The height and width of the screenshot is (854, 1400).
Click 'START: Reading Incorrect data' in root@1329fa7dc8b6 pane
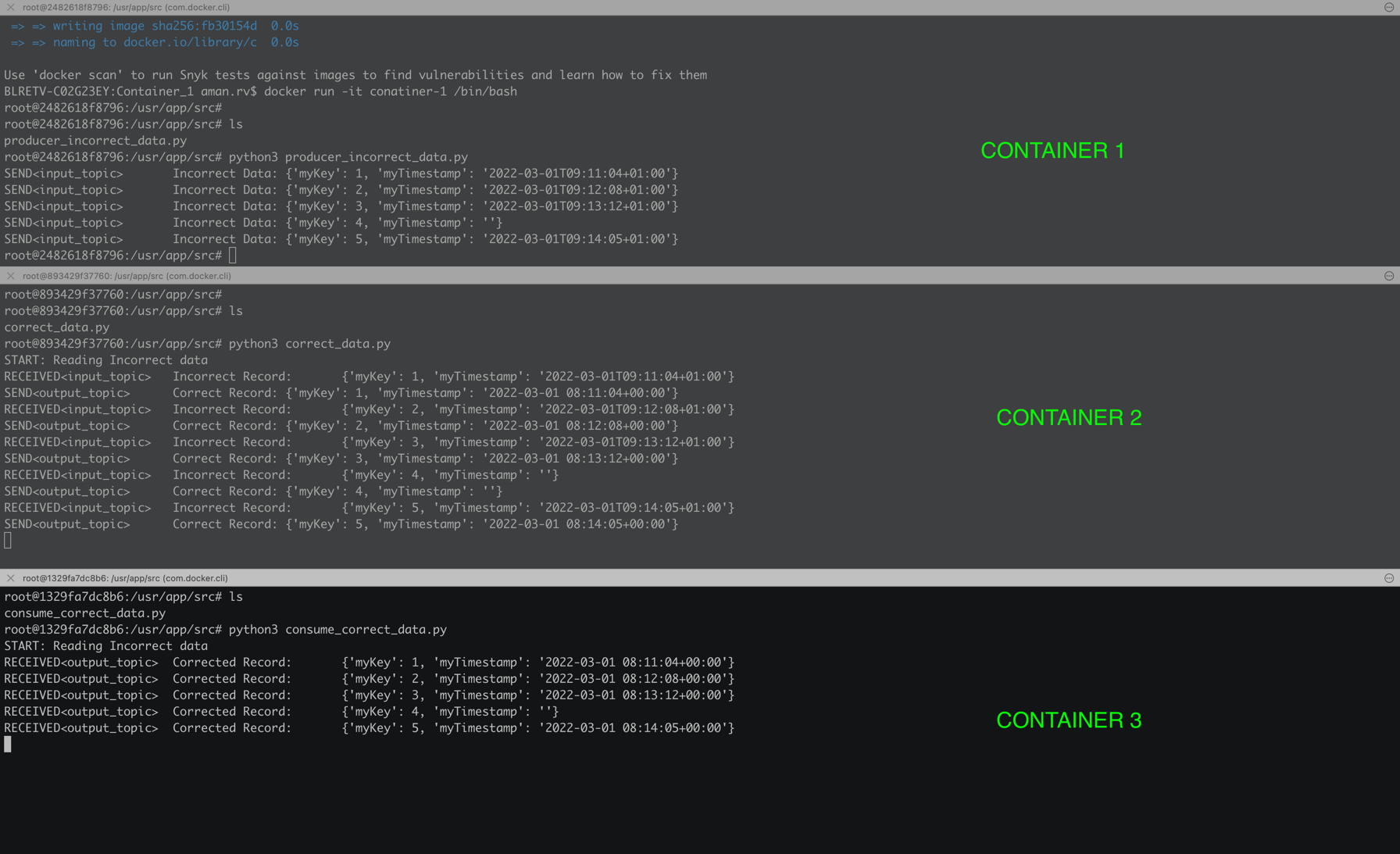coord(106,646)
